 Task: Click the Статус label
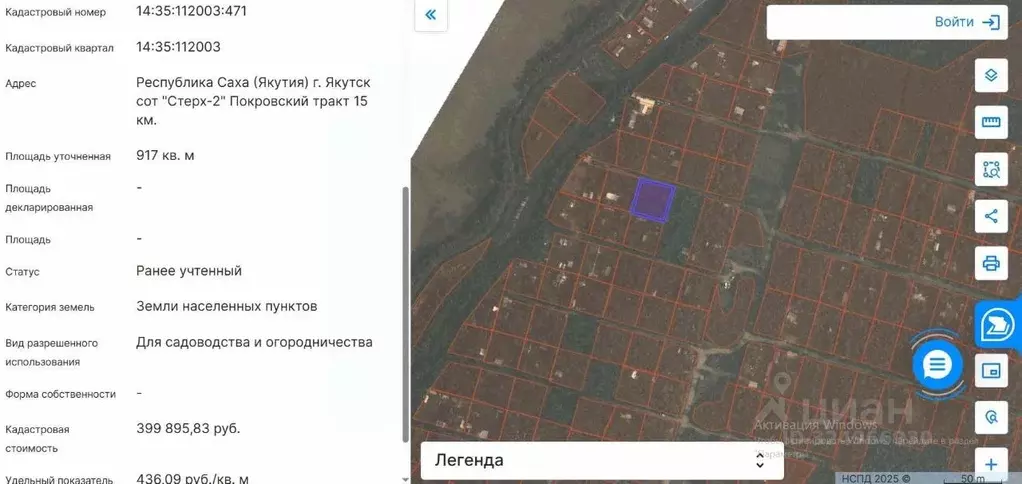[22, 272]
